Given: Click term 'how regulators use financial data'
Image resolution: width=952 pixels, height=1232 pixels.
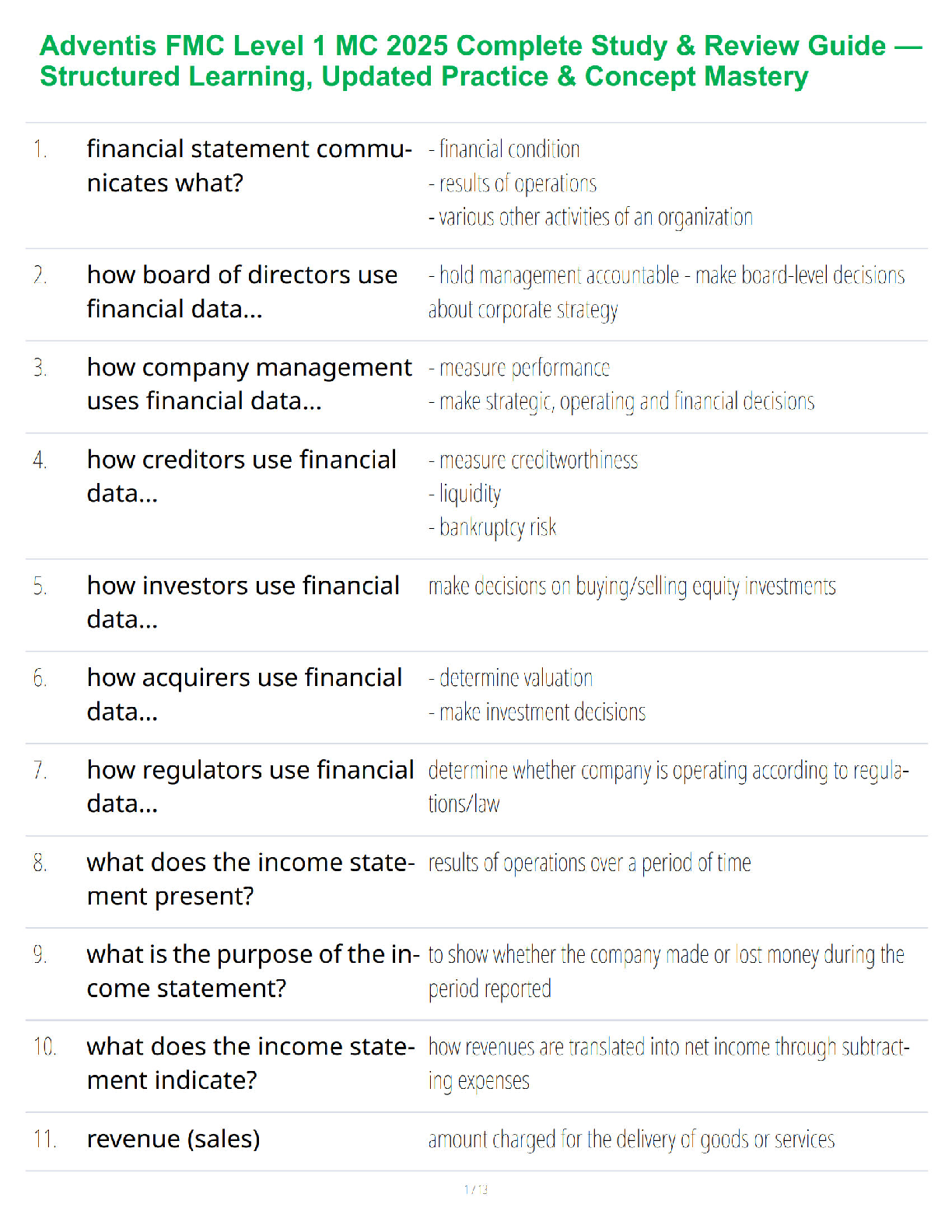Looking at the screenshot, I should [x=250, y=786].
